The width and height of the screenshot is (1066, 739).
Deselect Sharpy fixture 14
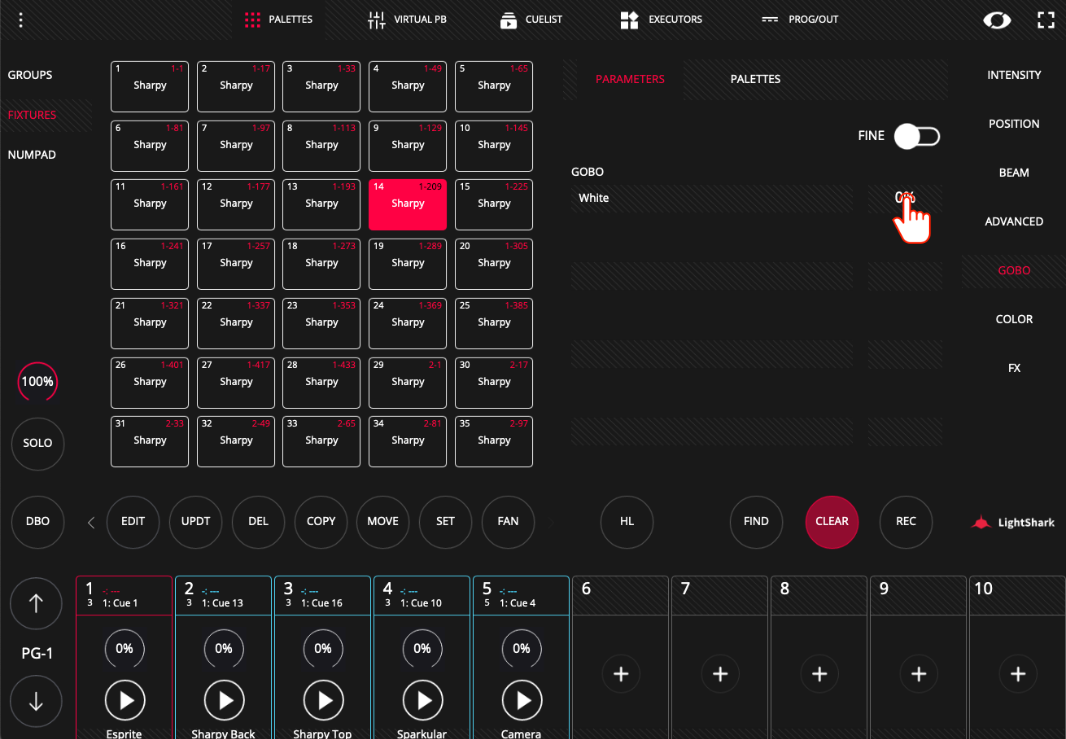(407, 205)
